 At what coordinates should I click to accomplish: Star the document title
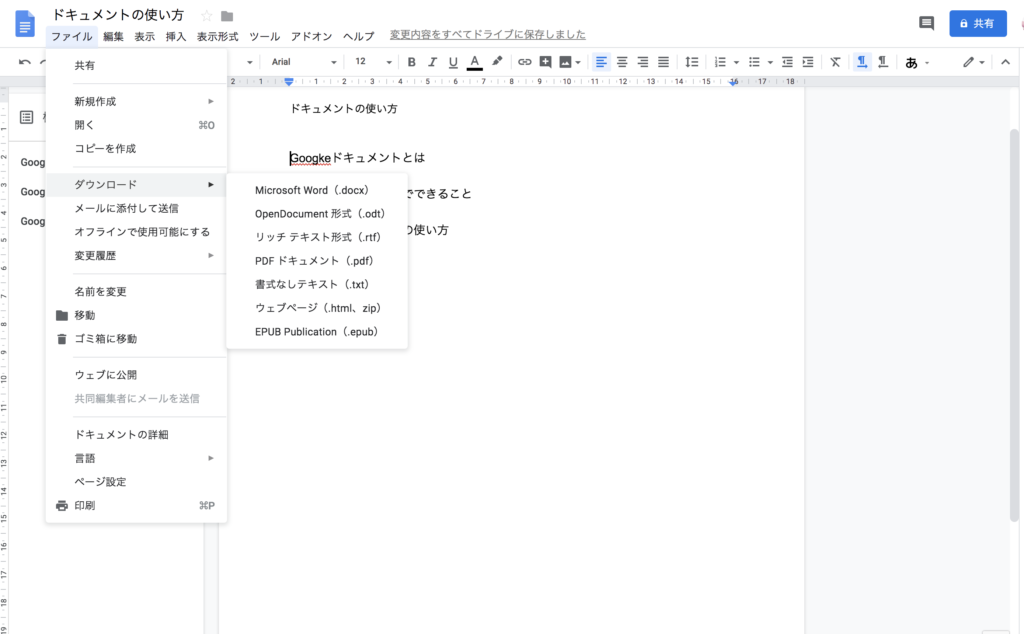click(206, 16)
